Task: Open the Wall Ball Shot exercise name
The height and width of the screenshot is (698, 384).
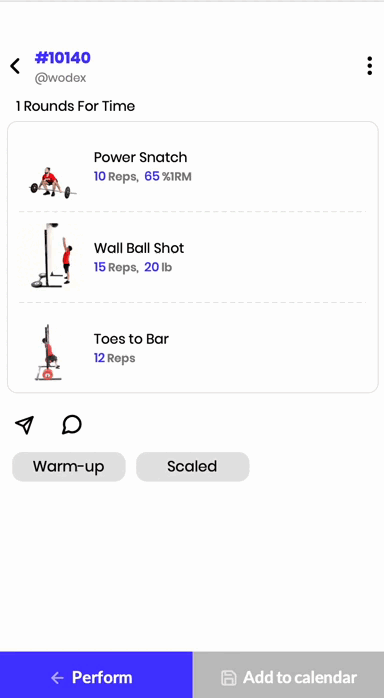Action: [139, 248]
